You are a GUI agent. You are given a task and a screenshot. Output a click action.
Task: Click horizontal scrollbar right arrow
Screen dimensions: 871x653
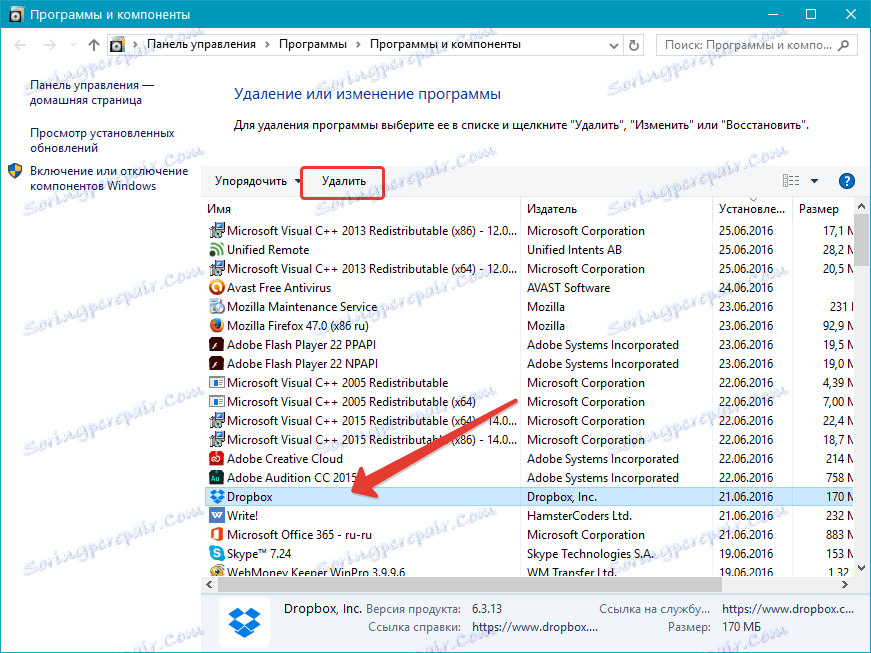[x=845, y=585]
